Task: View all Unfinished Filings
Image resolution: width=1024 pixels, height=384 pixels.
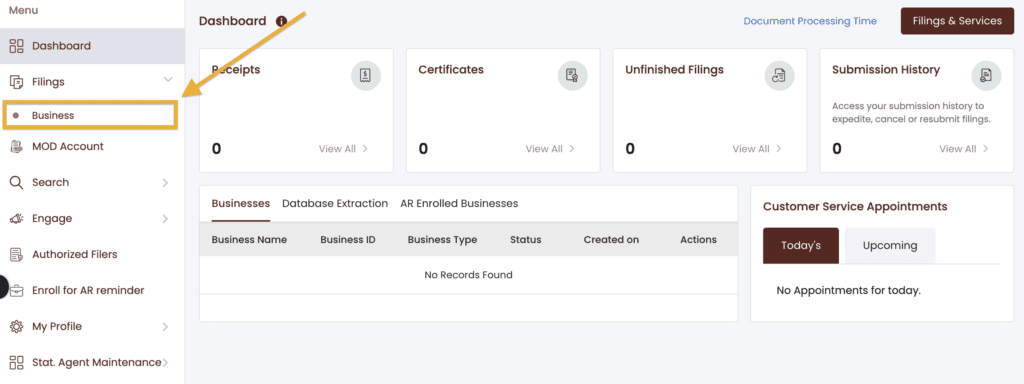Action: coord(757,149)
